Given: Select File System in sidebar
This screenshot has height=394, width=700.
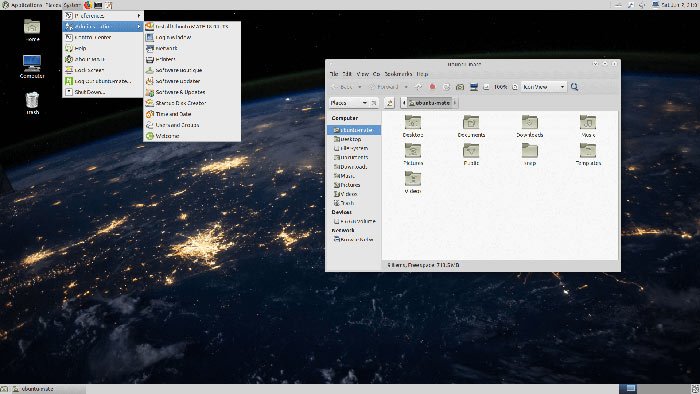Looking at the screenshot, I should [354, 148].
